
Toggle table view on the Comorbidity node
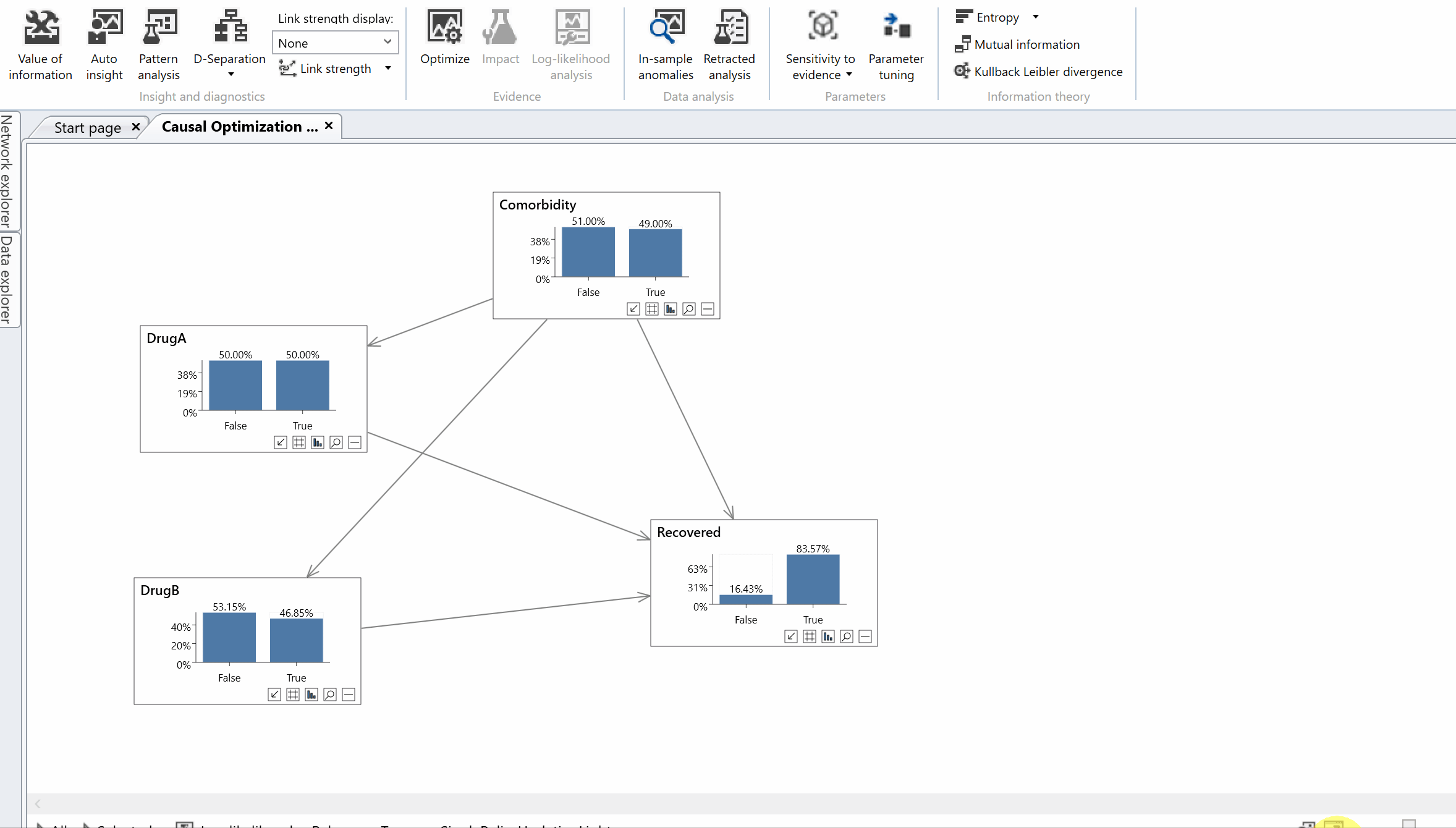click(651, 309)
